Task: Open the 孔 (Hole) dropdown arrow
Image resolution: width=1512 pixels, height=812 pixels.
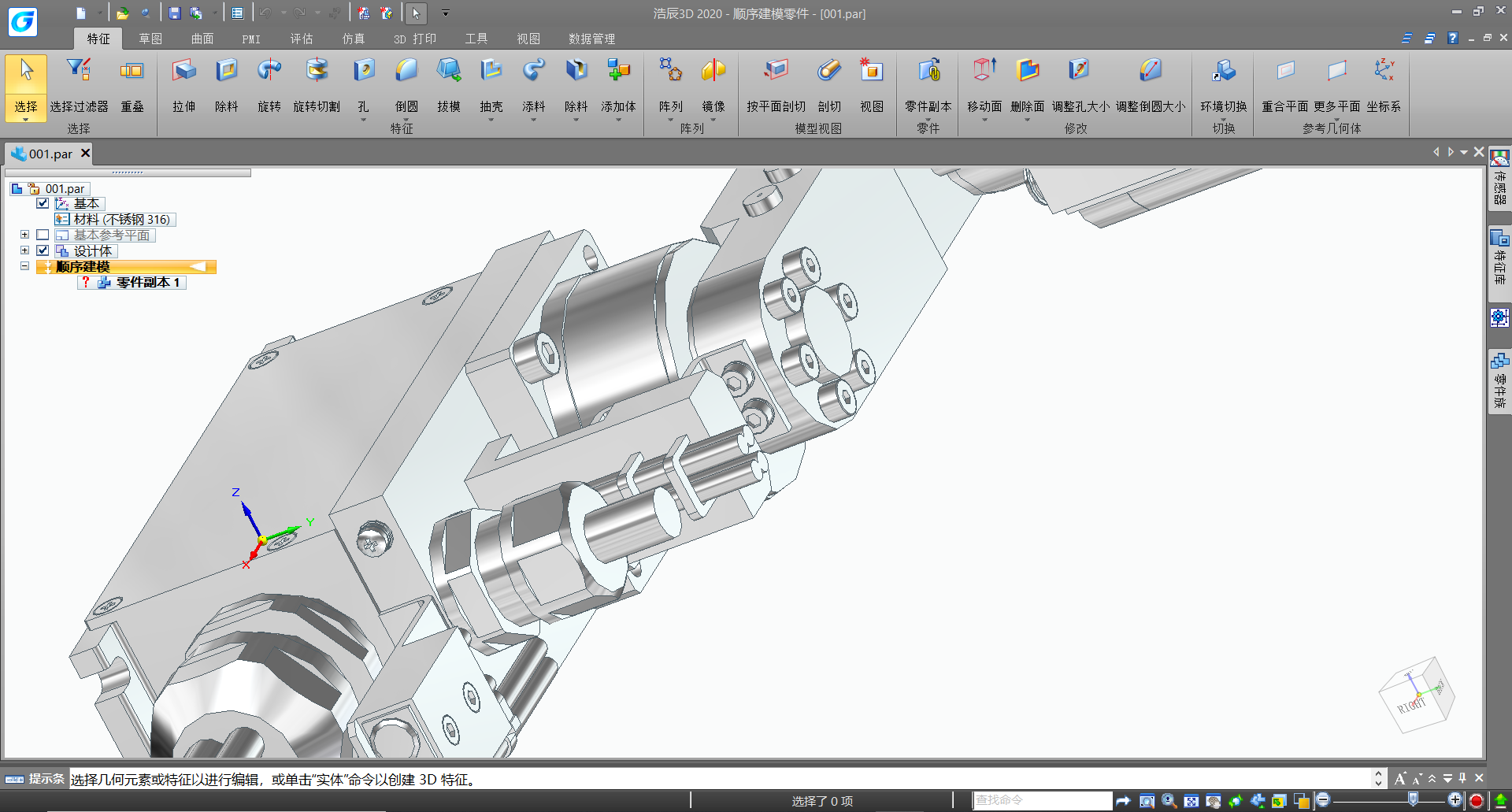Action: 363,121
